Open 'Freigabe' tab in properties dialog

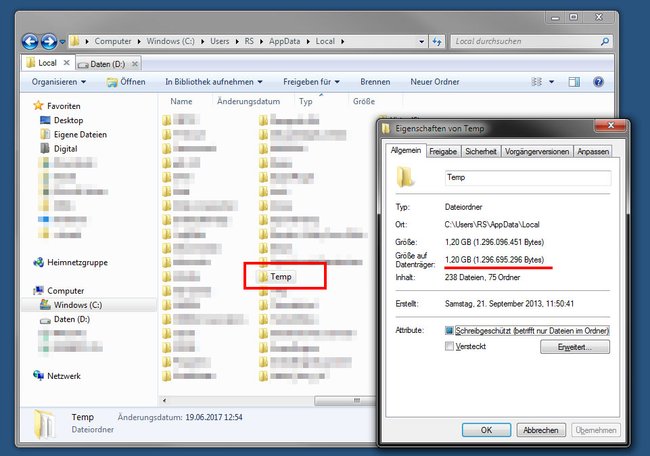[443, 152]
